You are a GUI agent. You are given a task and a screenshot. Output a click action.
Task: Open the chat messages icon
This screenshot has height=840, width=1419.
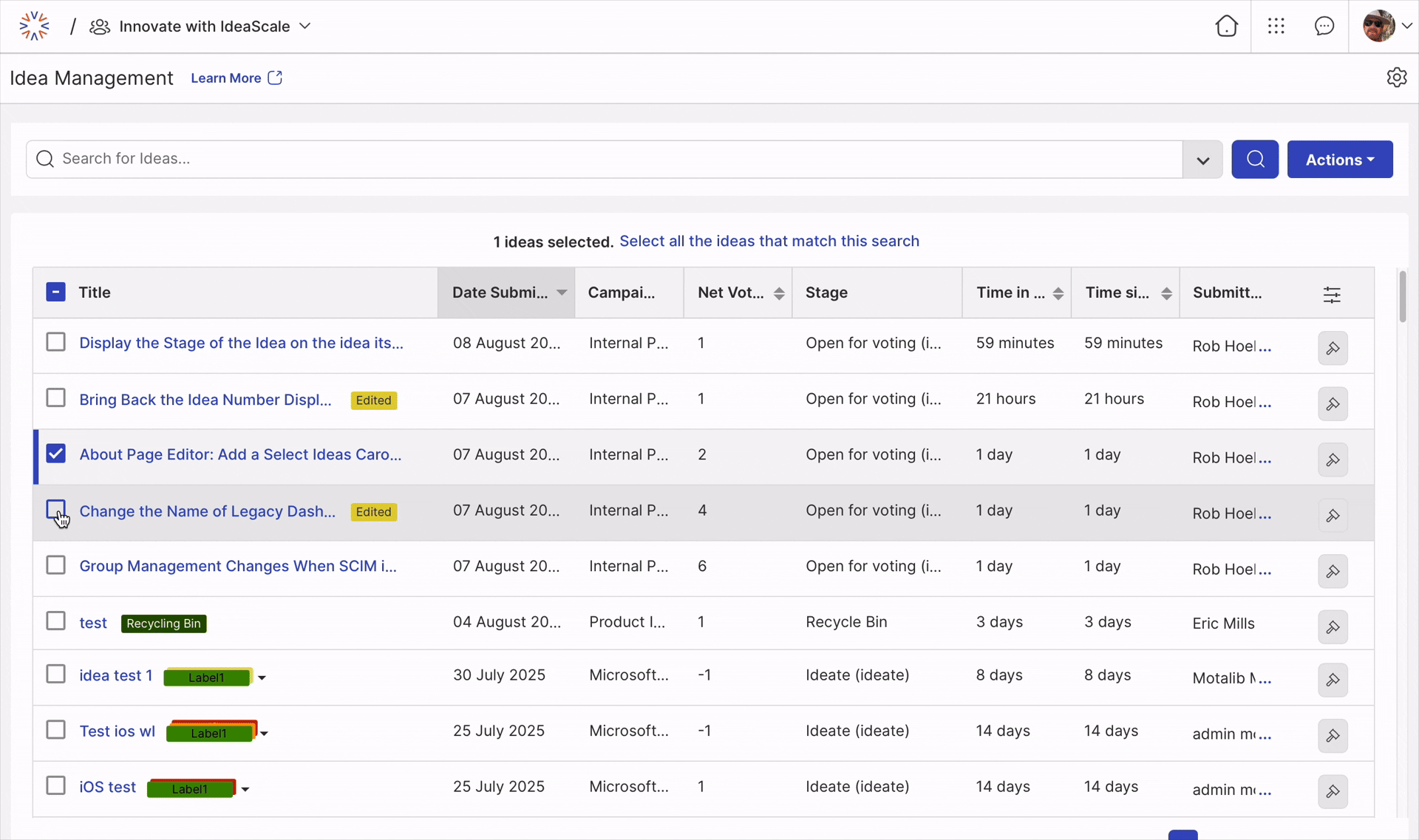point(1324,27)
